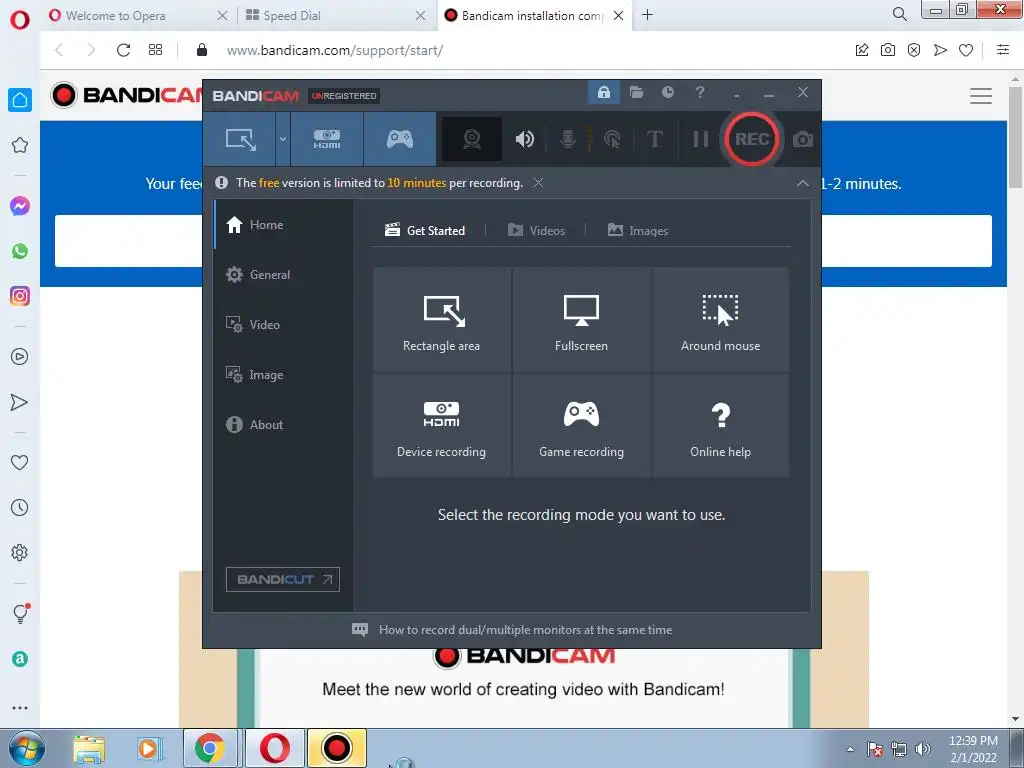Viewport: 1024px width, 768px height.
Task: Open a new Opera tab with plus
Action: pyautogui.click(x=647, y=15)
